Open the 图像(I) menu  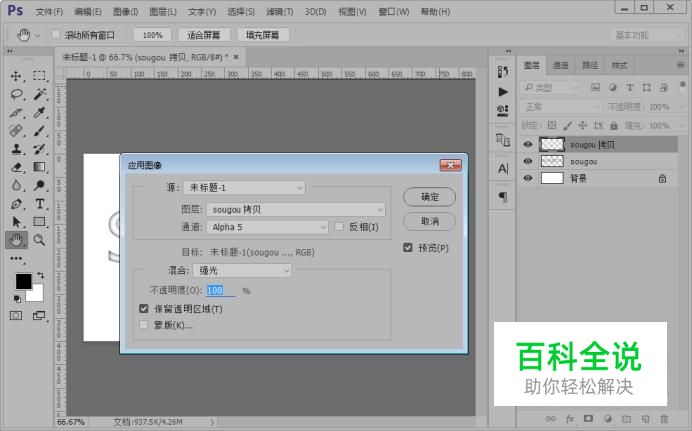tap(125, 11)
